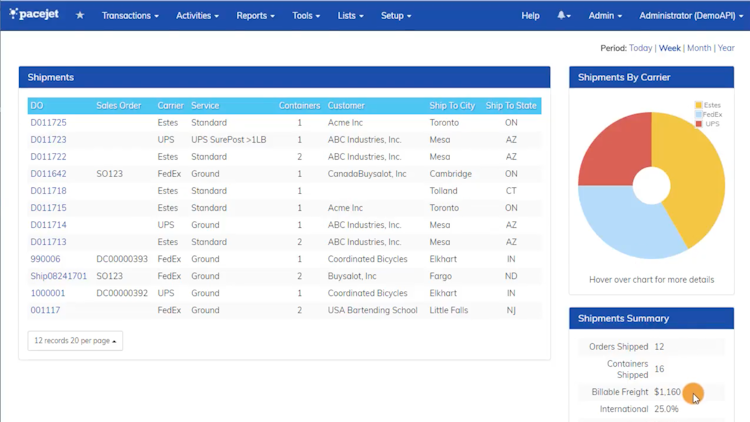Open the Setup menu

click(396, 16)
